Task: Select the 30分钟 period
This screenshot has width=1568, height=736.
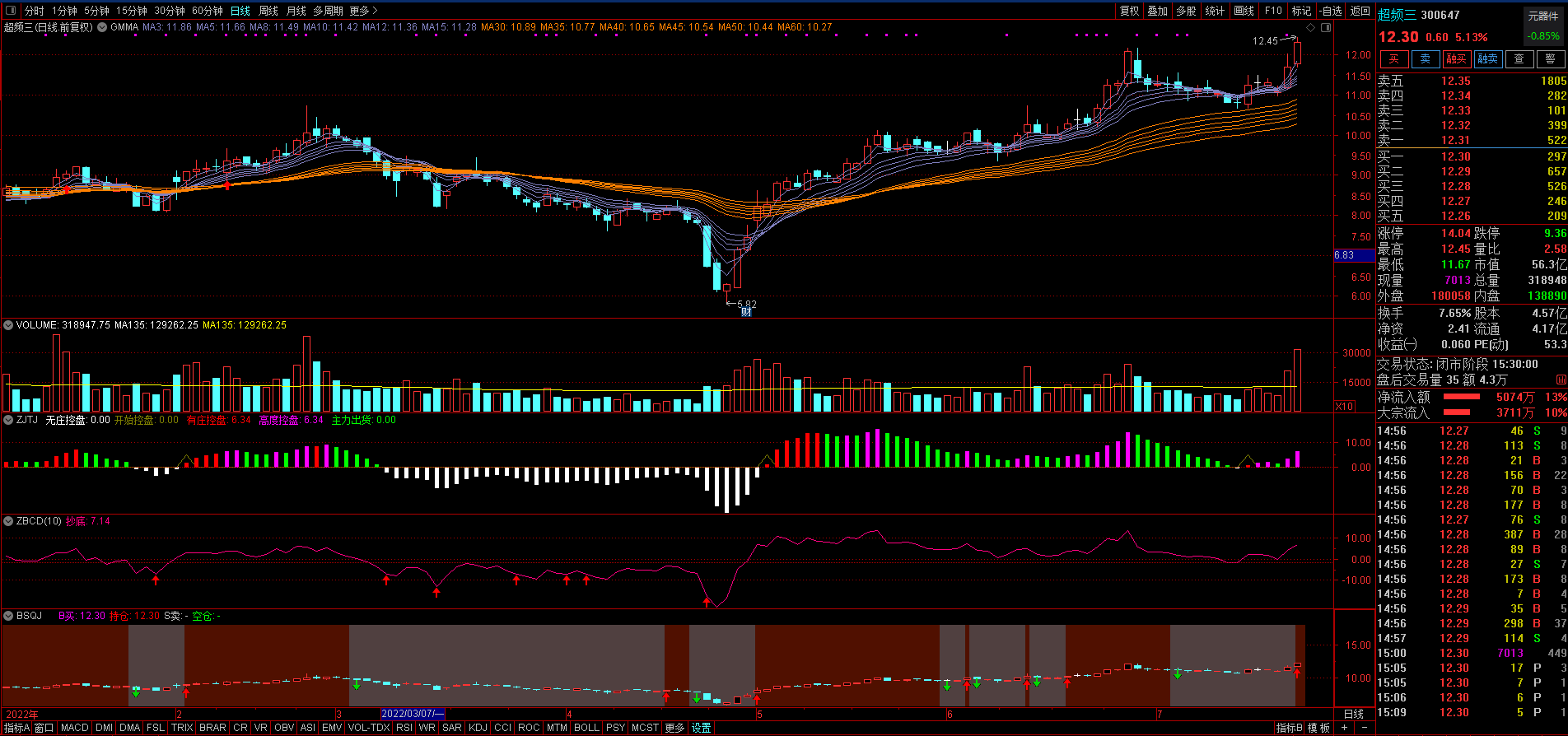Action: [170, 11]
